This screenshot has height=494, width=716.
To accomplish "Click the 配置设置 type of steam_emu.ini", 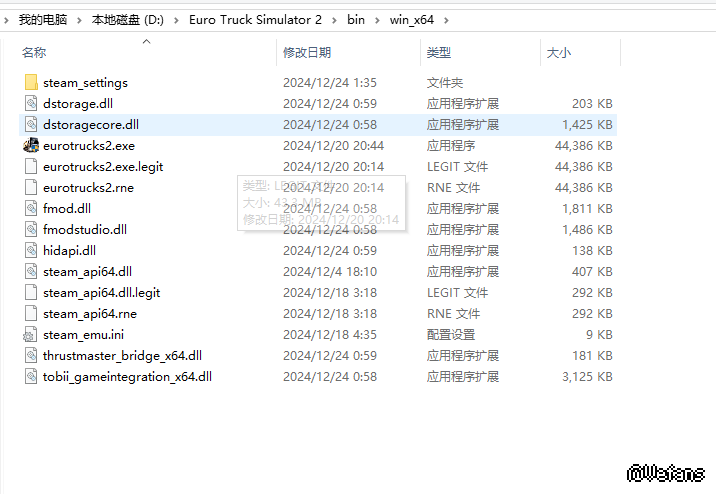I will (x=451, y=335).
